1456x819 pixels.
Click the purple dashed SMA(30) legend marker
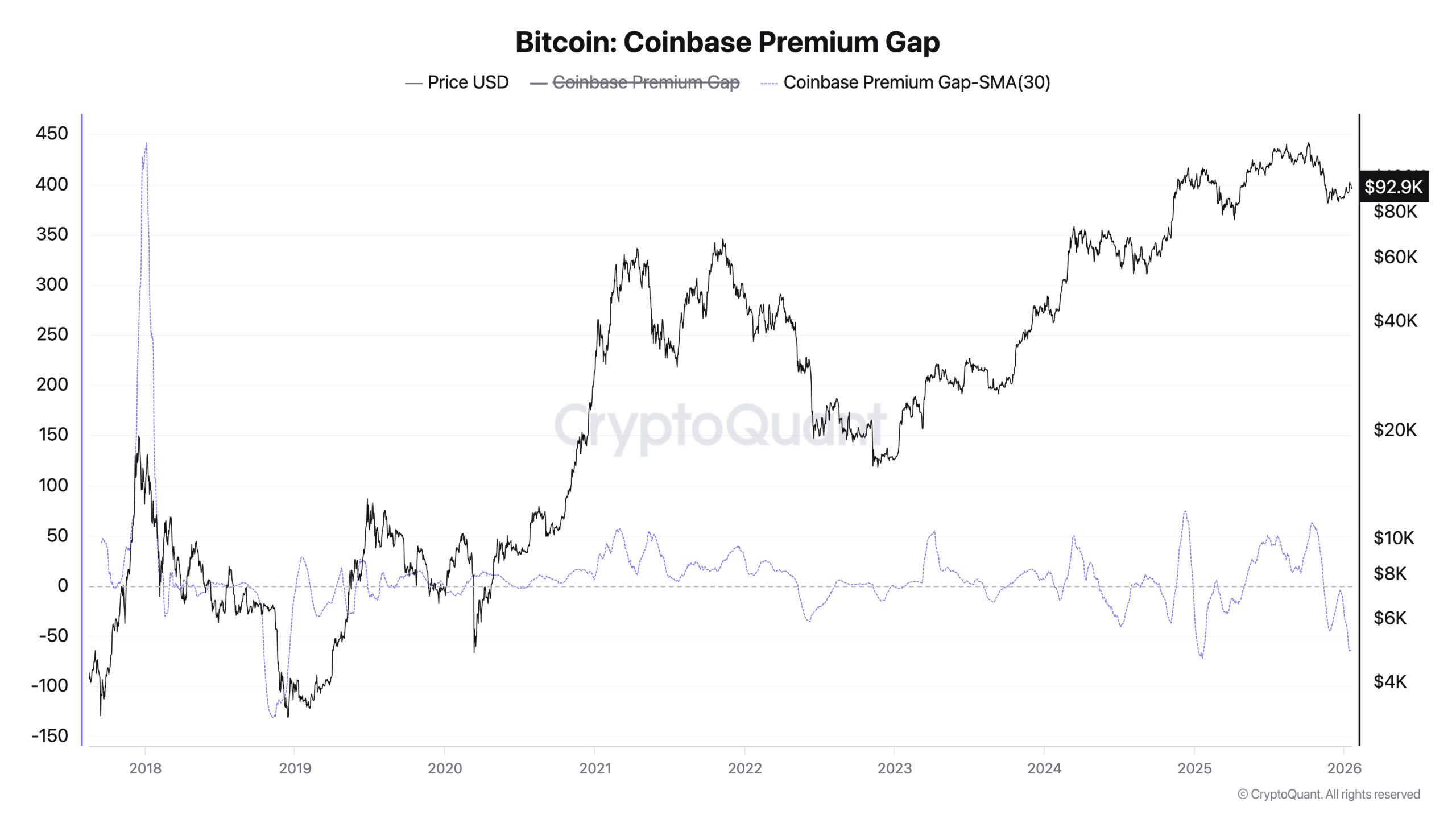point(769,84)
